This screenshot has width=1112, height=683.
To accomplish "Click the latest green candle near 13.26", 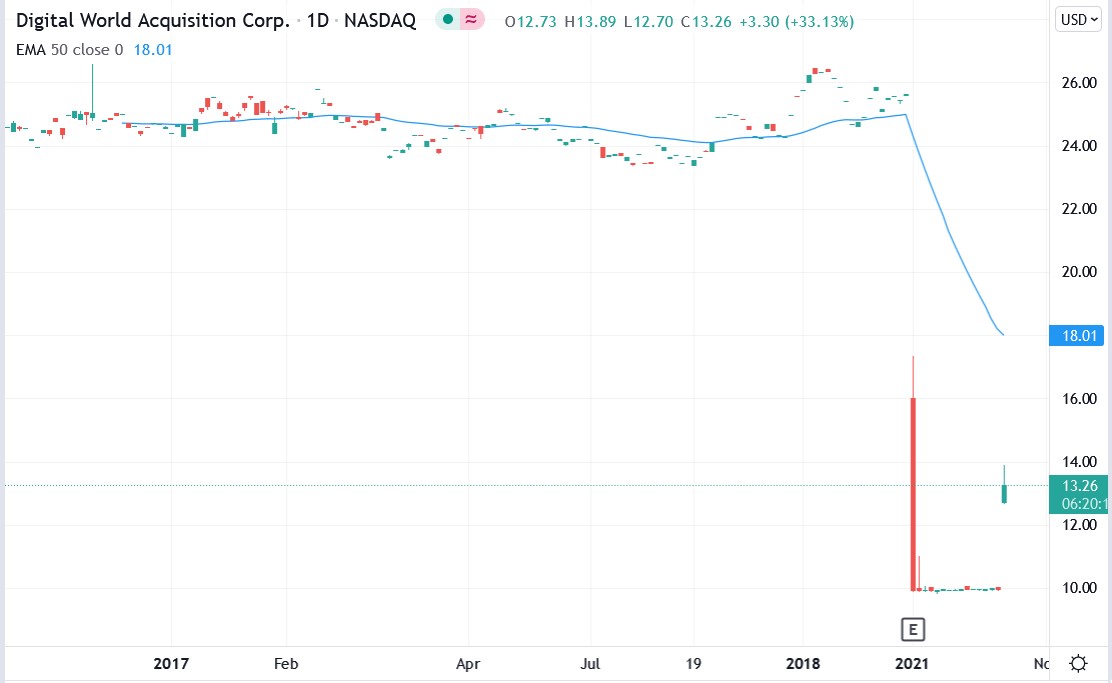I will tap(1004, 494).
